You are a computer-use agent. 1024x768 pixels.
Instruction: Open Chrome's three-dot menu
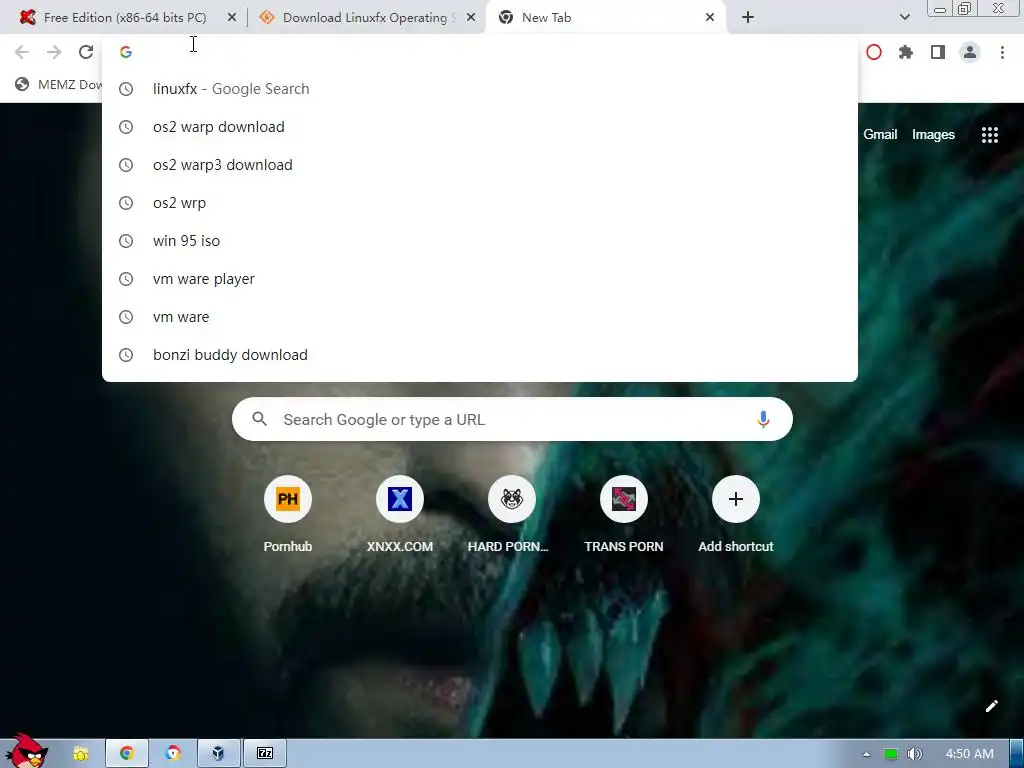click(x=1002, y=52)
